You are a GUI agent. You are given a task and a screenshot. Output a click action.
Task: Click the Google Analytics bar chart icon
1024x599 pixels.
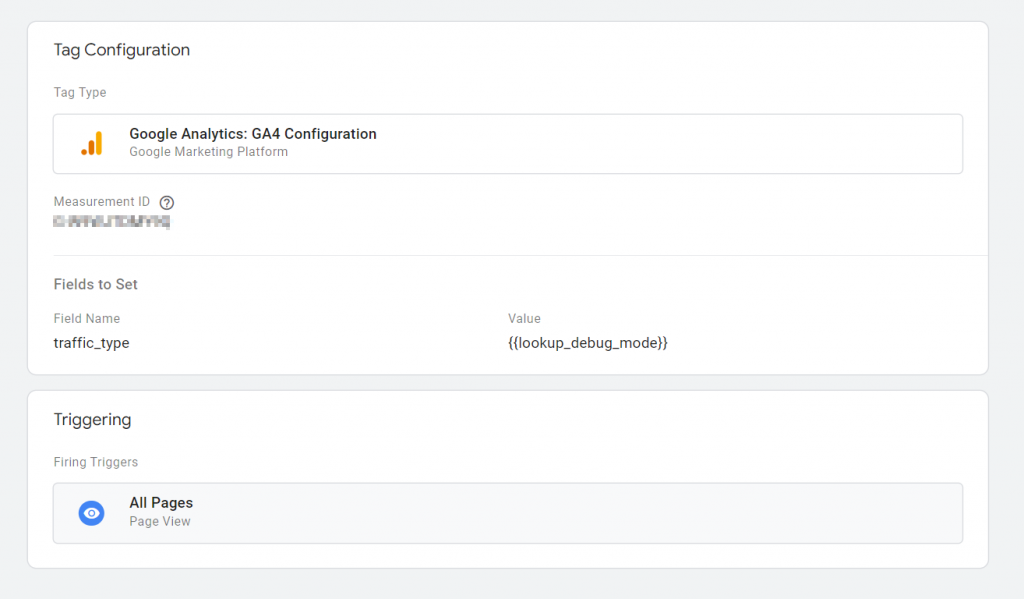tap(92, 144)
